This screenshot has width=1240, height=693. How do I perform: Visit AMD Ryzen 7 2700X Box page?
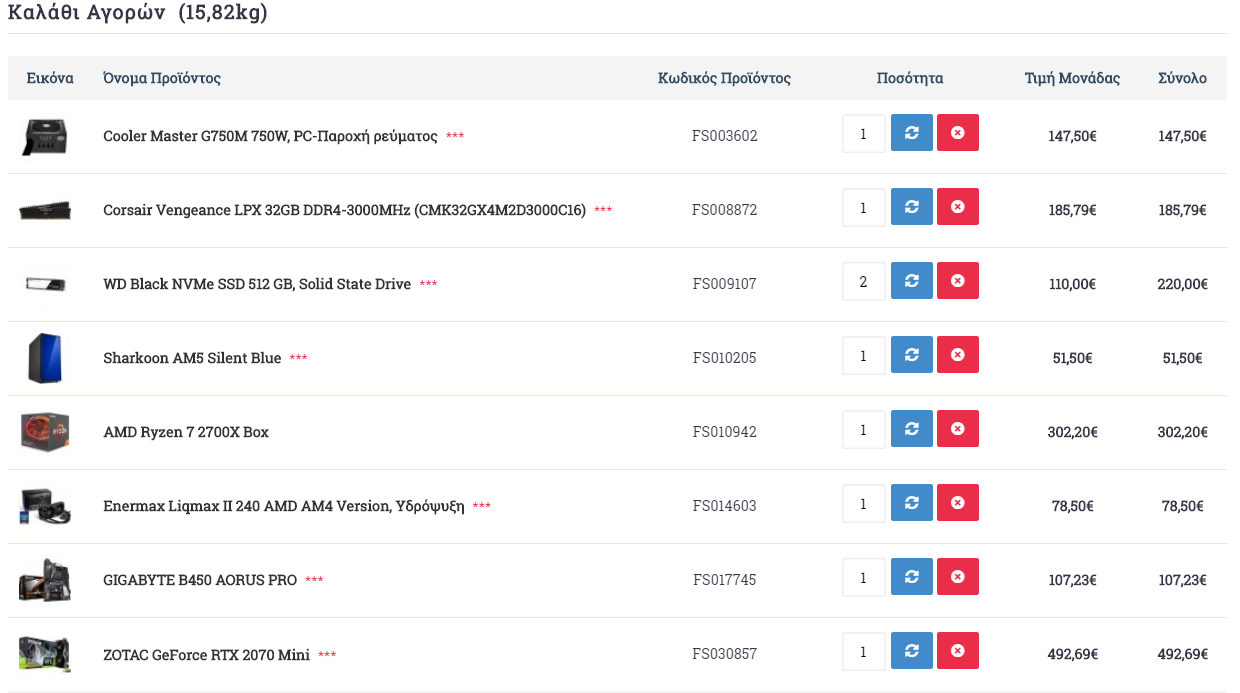pos(186,432)
